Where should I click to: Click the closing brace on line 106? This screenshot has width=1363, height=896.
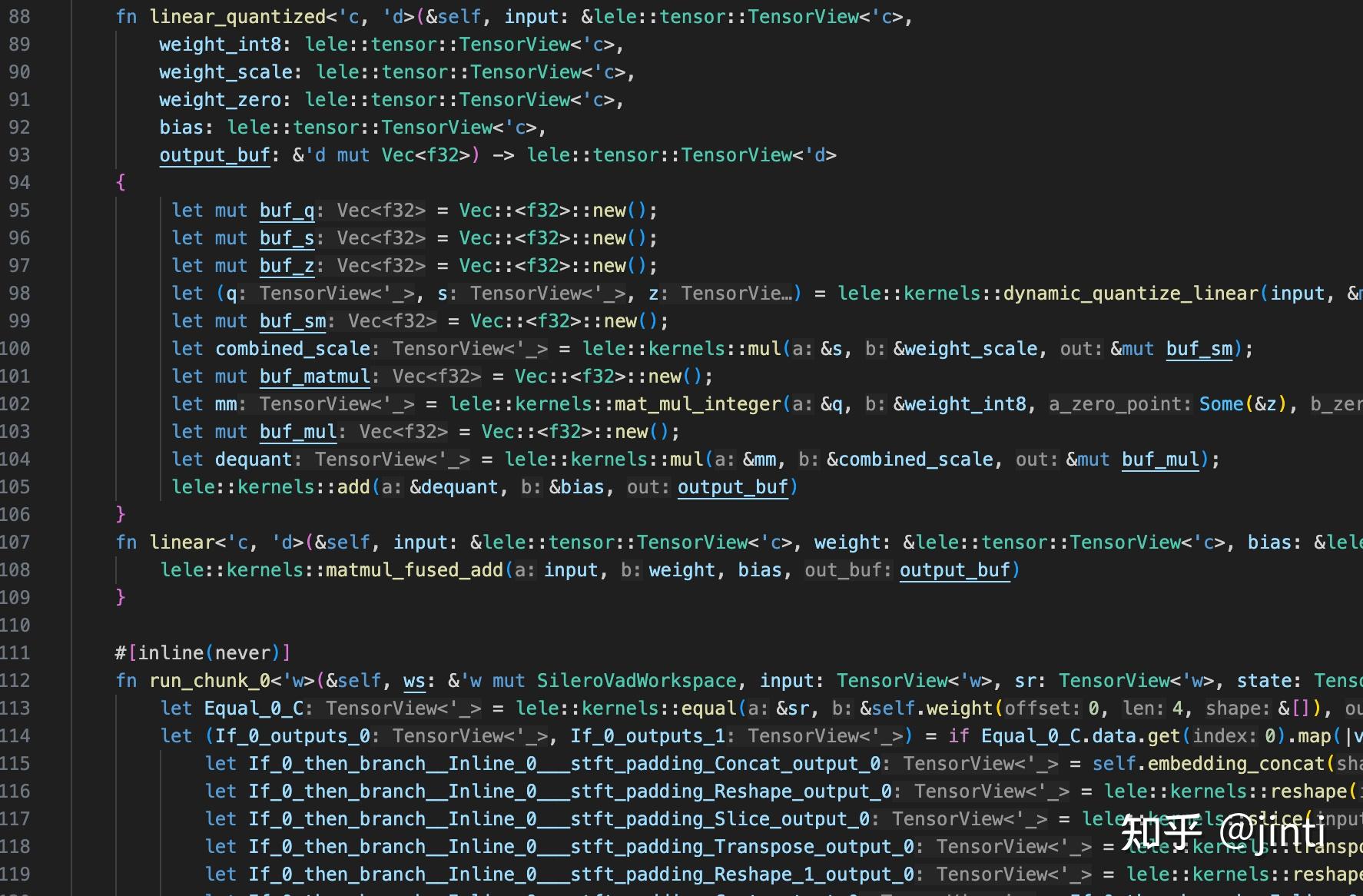tap(121, 515)
